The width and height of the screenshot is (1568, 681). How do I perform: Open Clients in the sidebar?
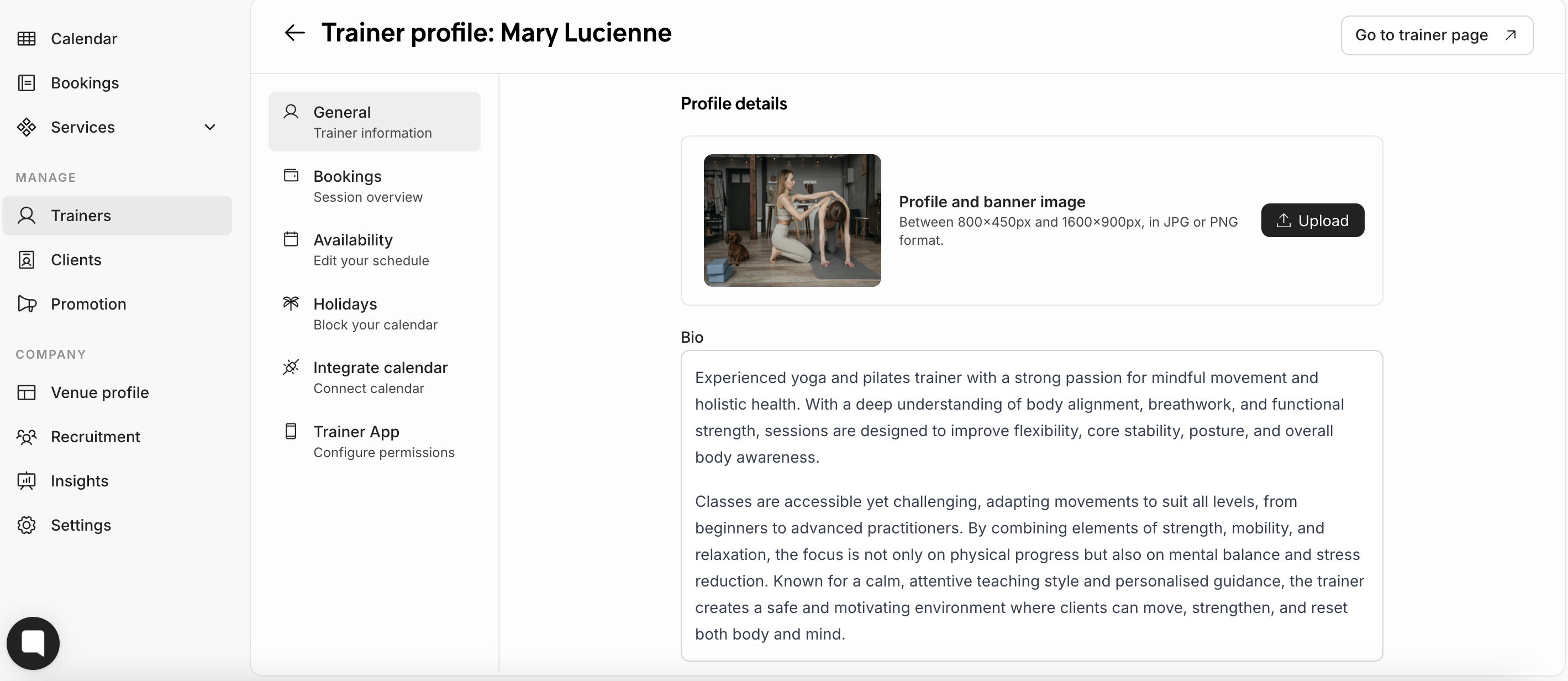(x=76, y=260)
